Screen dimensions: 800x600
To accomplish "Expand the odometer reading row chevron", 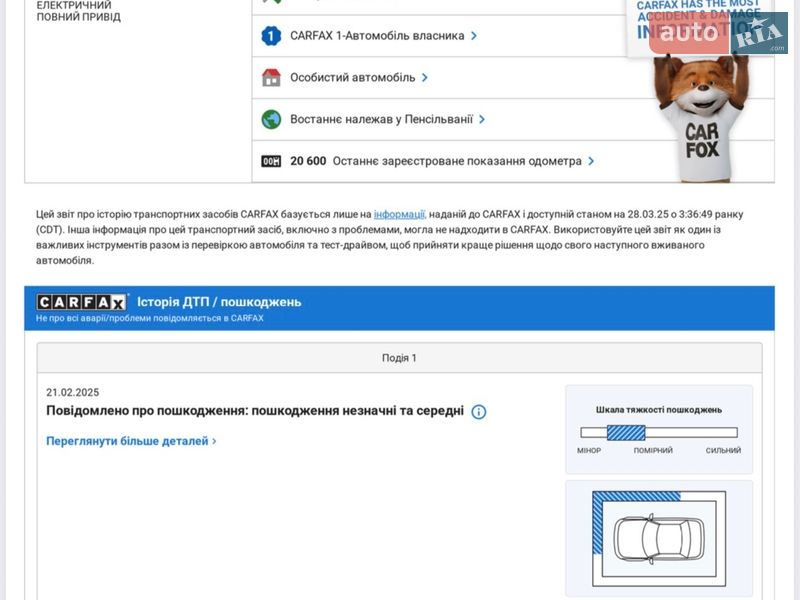I will [591, 161].
